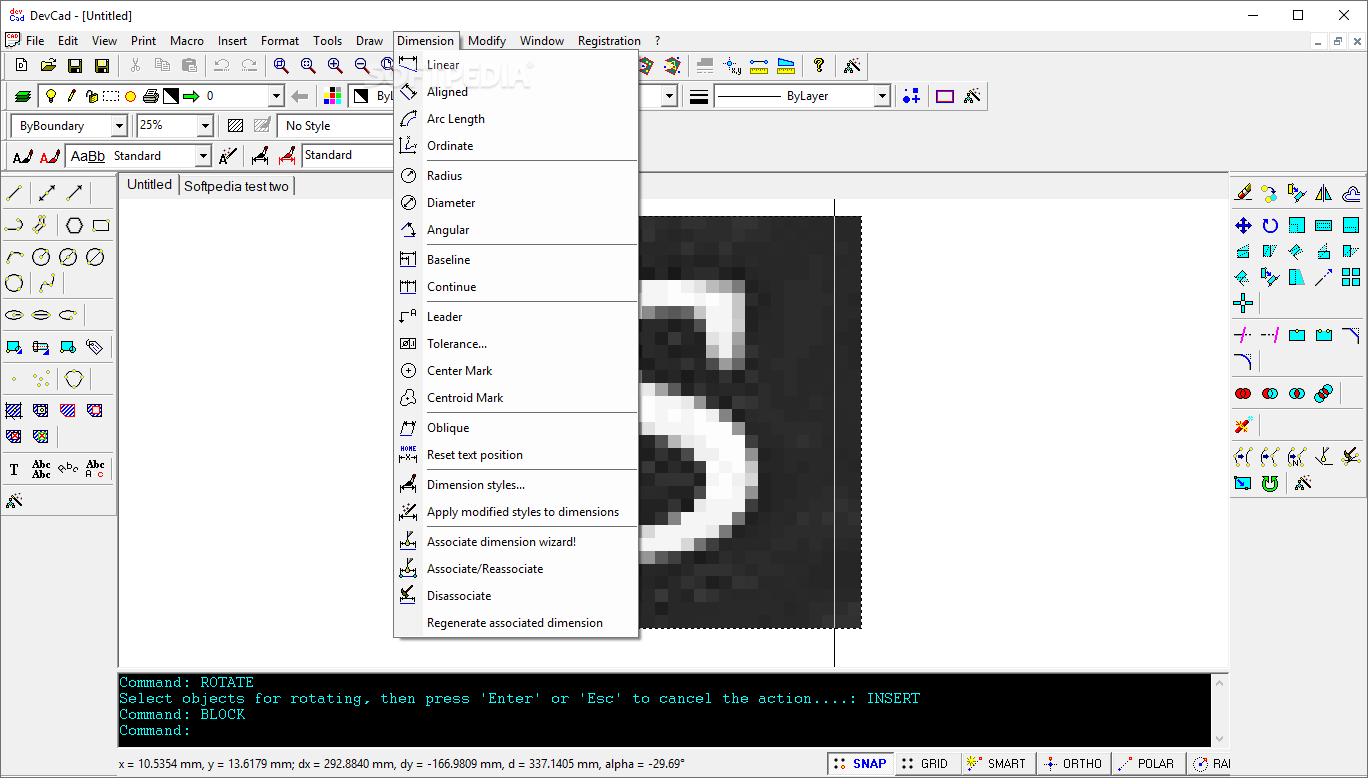The image size is (1368, 778).
Task: Click the lineweight lines icon
Action: pos(699,96)
